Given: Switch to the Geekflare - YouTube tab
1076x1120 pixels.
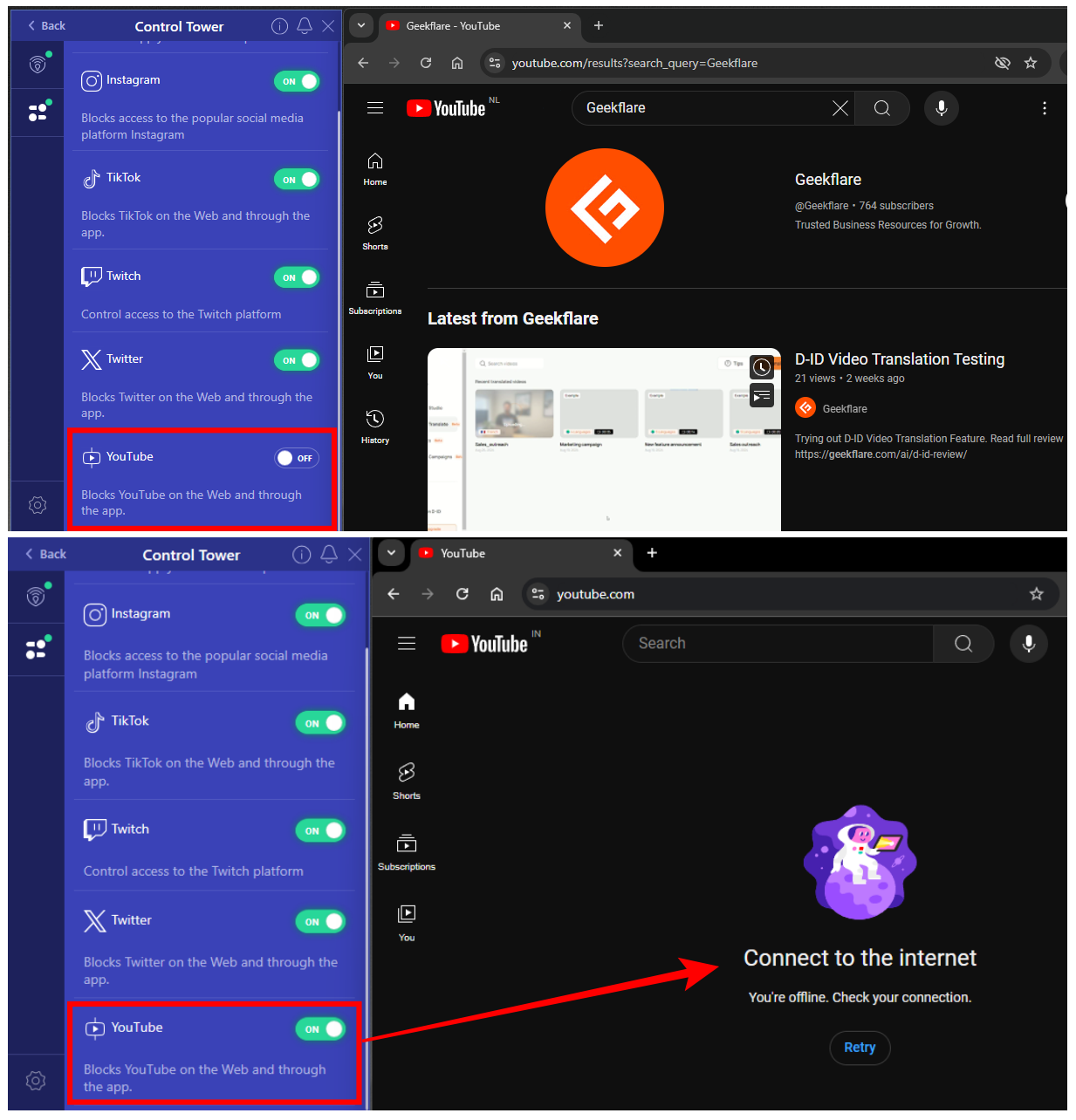Looking at the screenshot, I should point(479,25).
